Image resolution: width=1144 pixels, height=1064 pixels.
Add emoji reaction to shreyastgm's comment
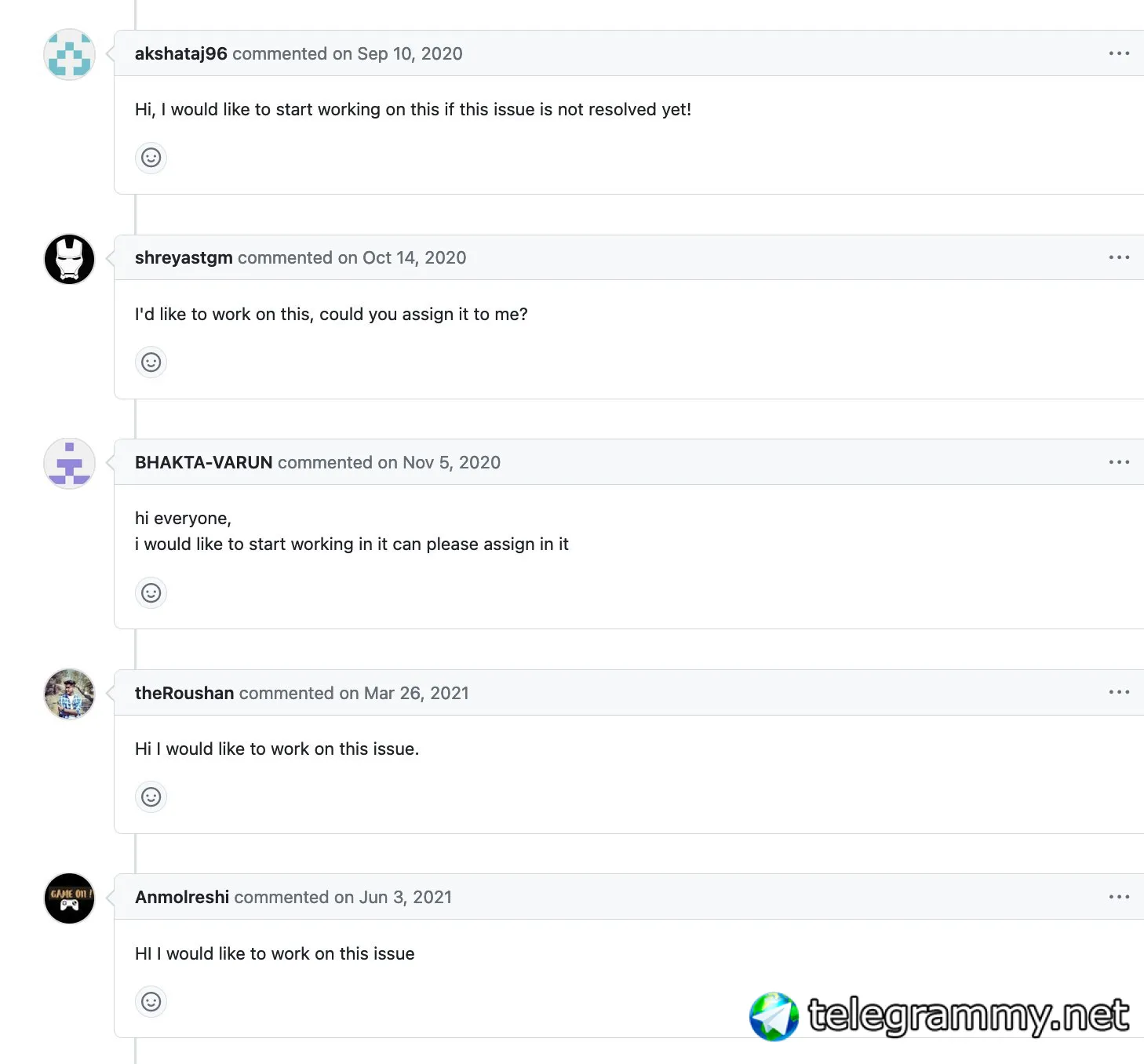(151, 363)
